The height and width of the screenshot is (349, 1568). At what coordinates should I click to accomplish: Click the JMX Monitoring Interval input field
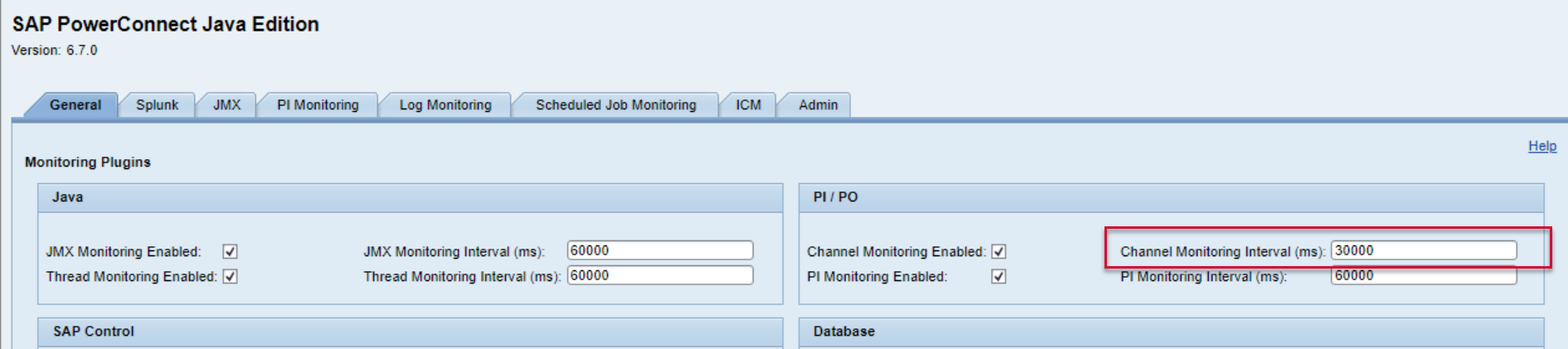659,250
